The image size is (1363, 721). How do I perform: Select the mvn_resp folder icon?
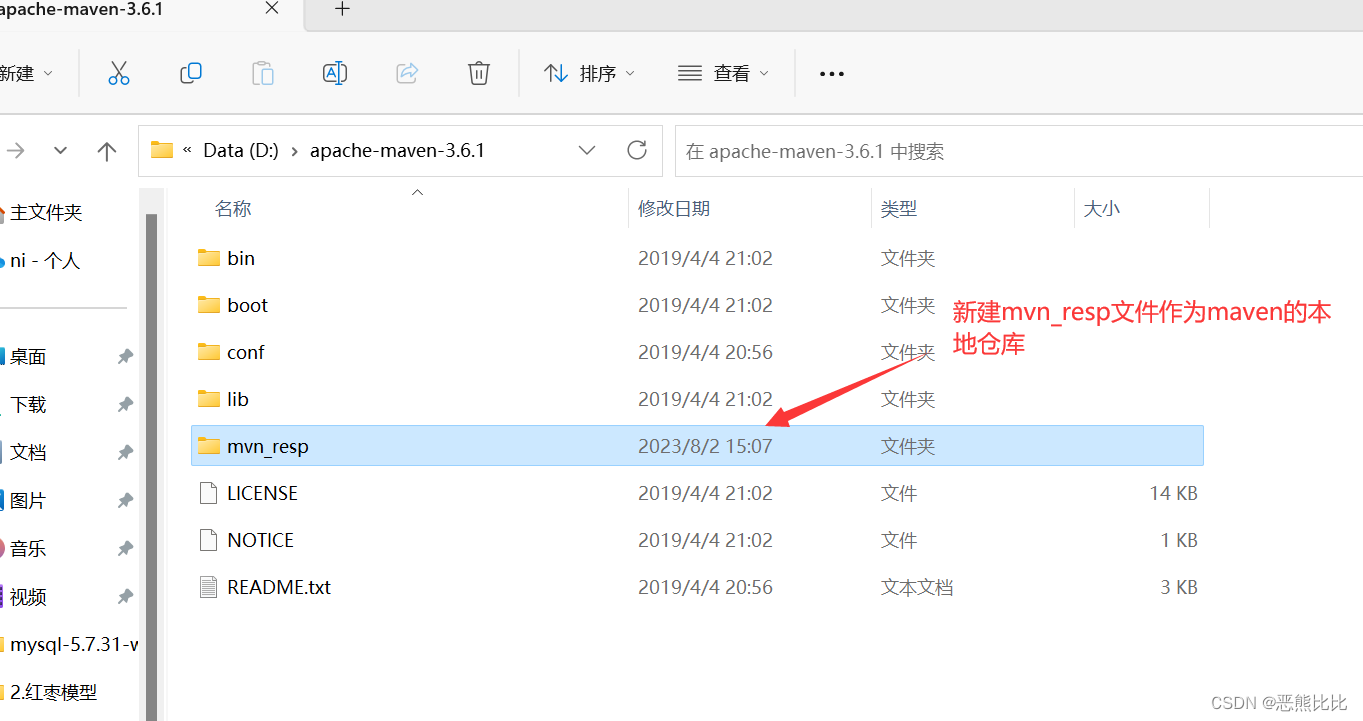click(x=208, y=446)
